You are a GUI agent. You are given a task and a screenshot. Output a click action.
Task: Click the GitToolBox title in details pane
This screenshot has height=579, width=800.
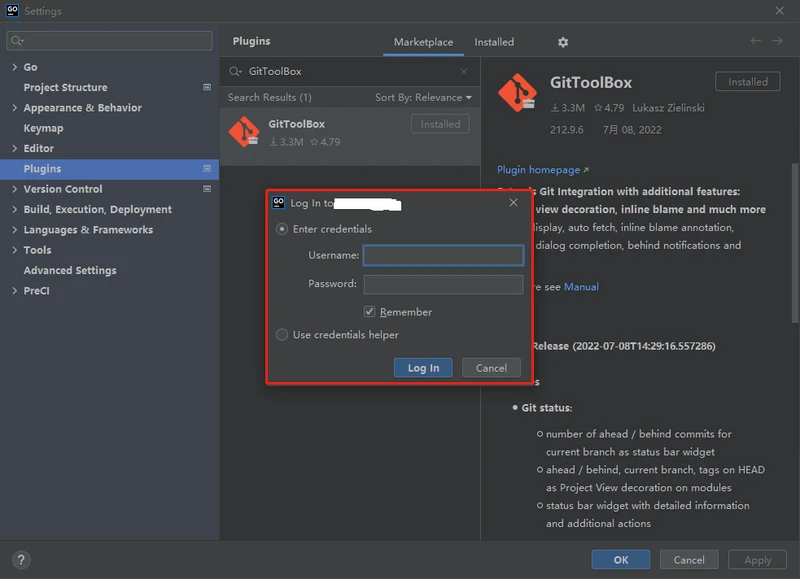click(x=591, y=83)
